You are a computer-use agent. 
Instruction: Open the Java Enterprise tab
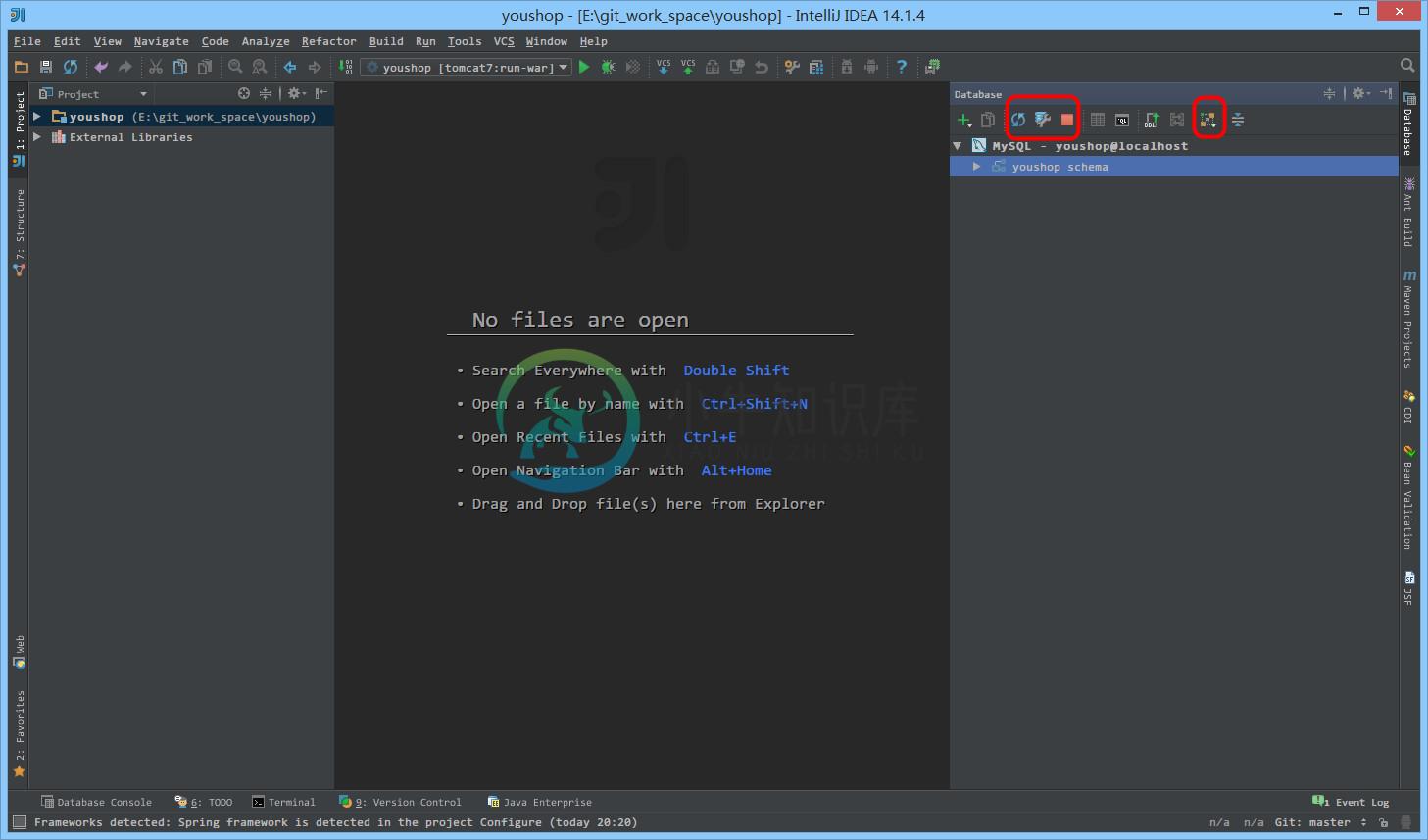pos(539,802)
